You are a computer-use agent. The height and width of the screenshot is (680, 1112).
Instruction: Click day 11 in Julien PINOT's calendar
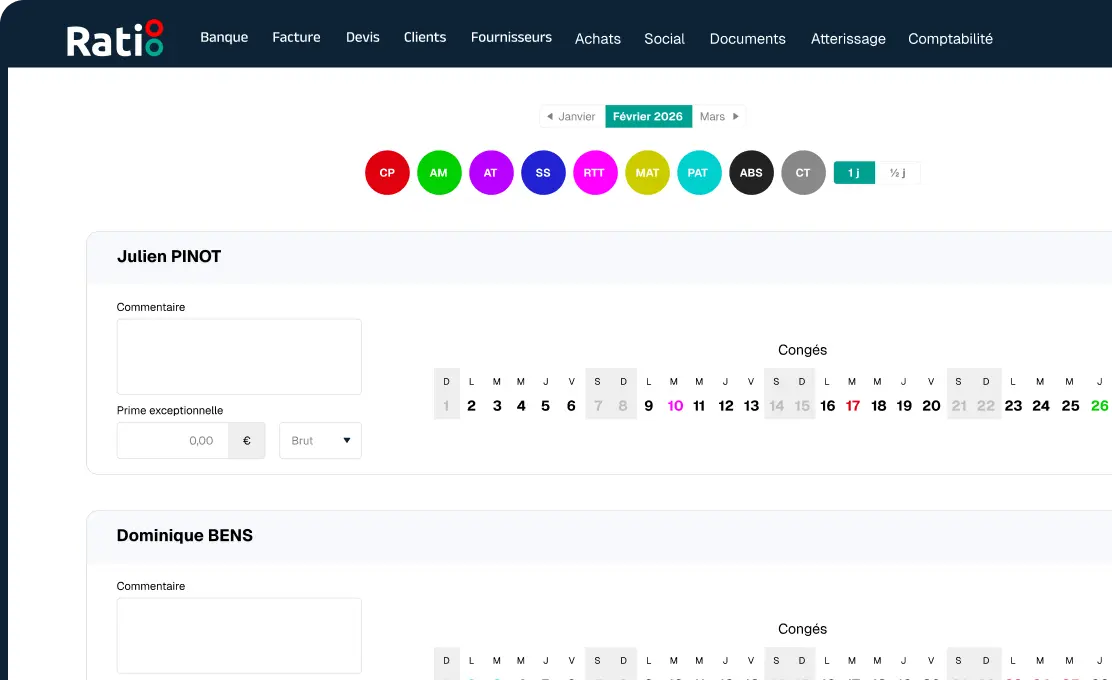(x=699, y=406)
